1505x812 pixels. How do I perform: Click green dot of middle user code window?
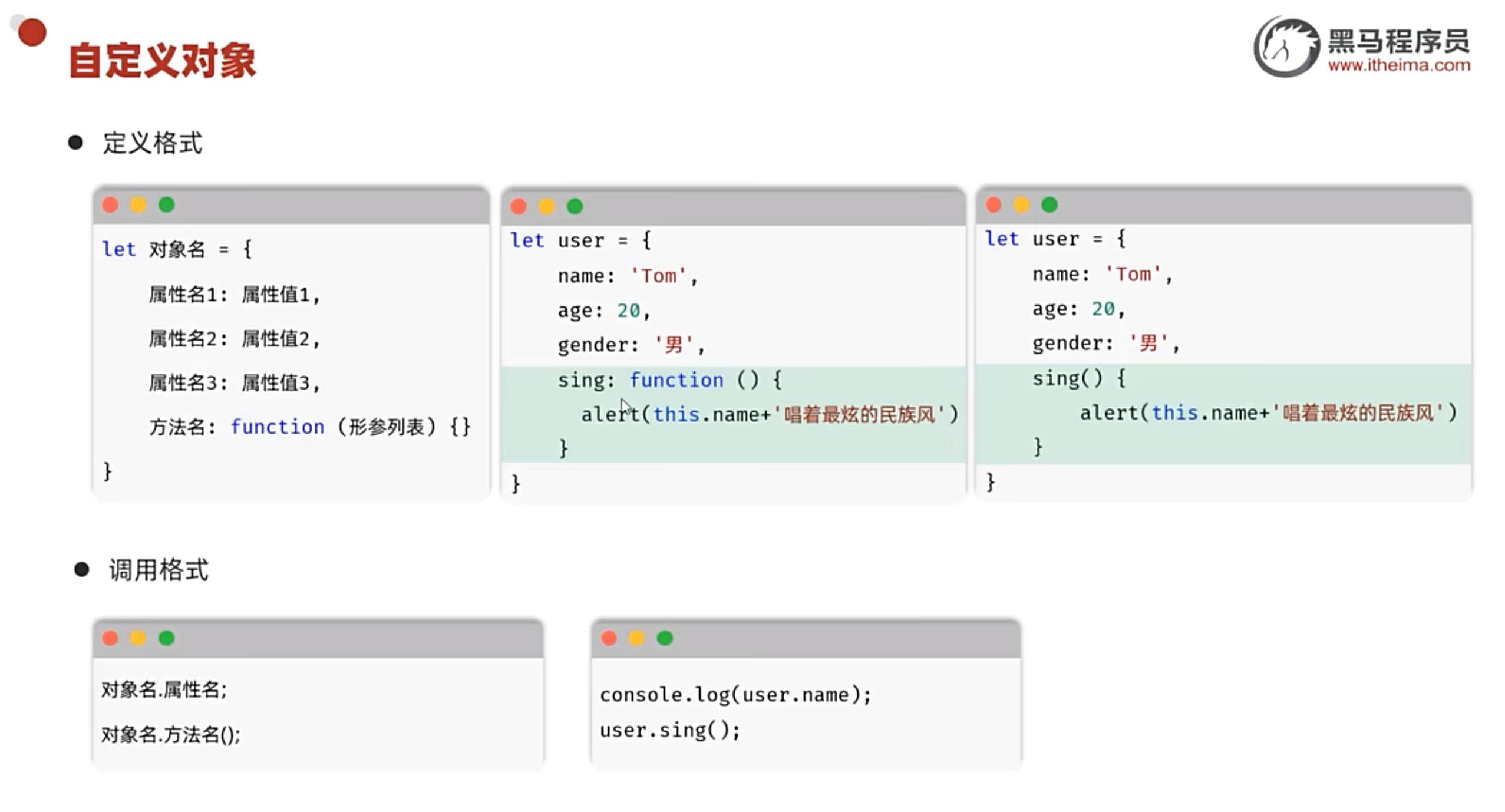coord(575,206)
